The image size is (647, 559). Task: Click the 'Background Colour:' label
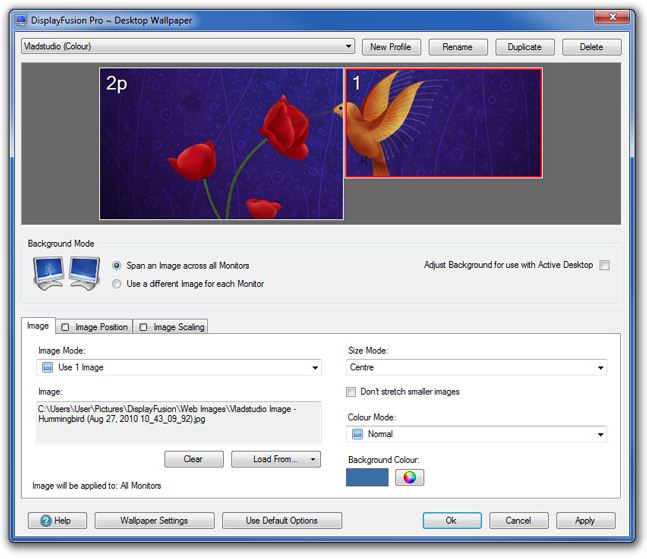pos(384,460)
